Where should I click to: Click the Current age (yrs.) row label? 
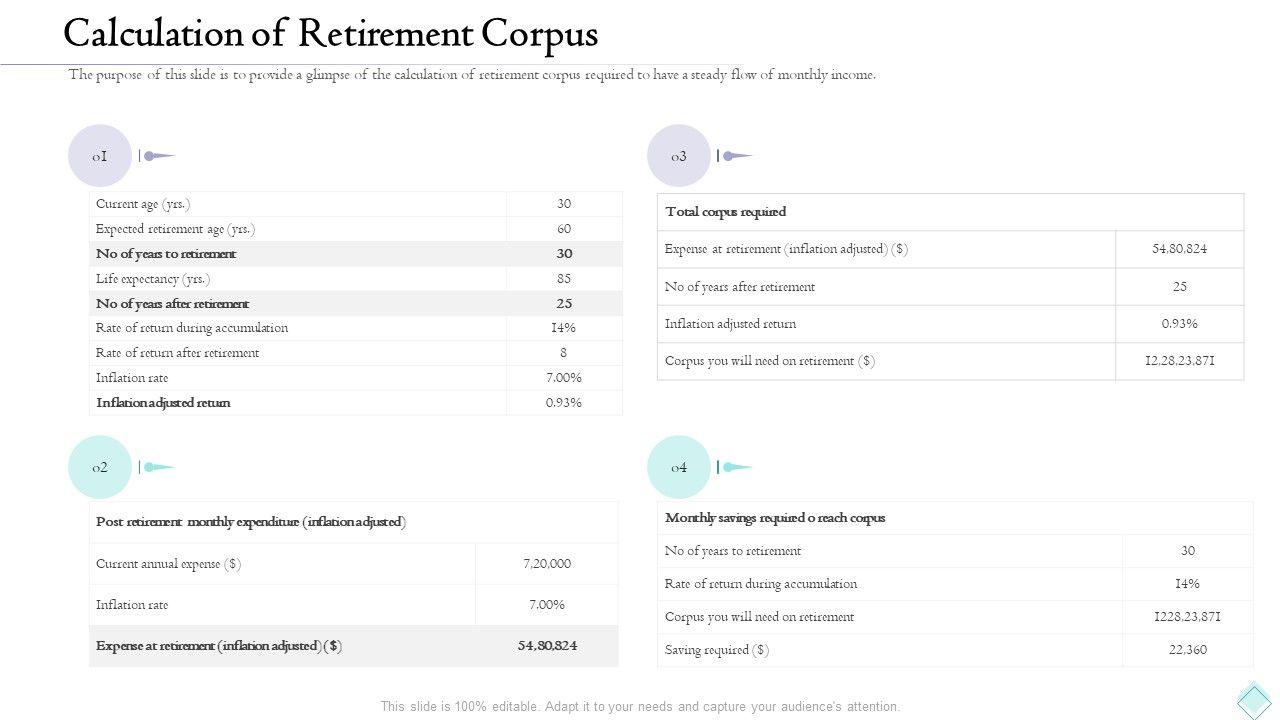click(143, 204)
